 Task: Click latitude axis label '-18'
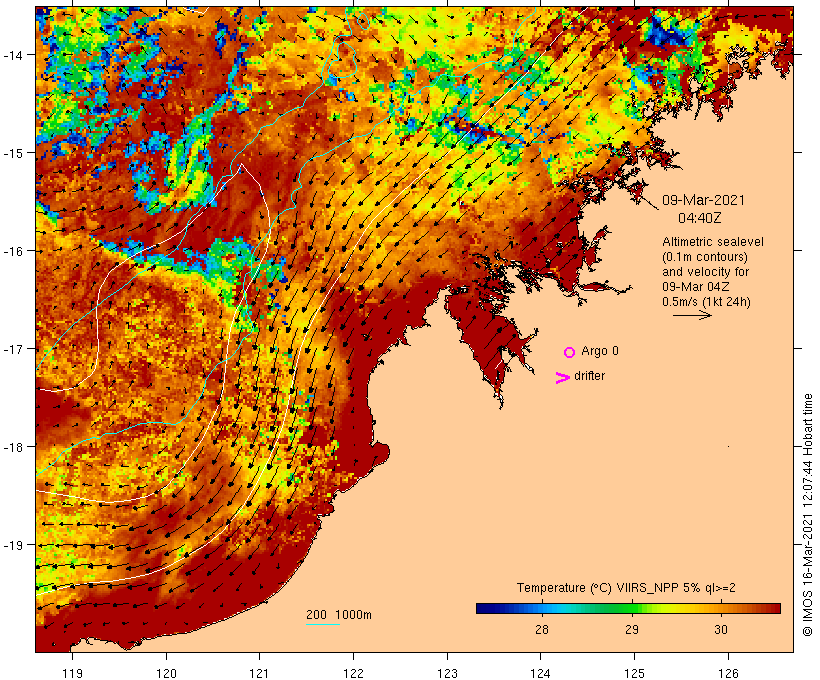(x=12, y=447)
